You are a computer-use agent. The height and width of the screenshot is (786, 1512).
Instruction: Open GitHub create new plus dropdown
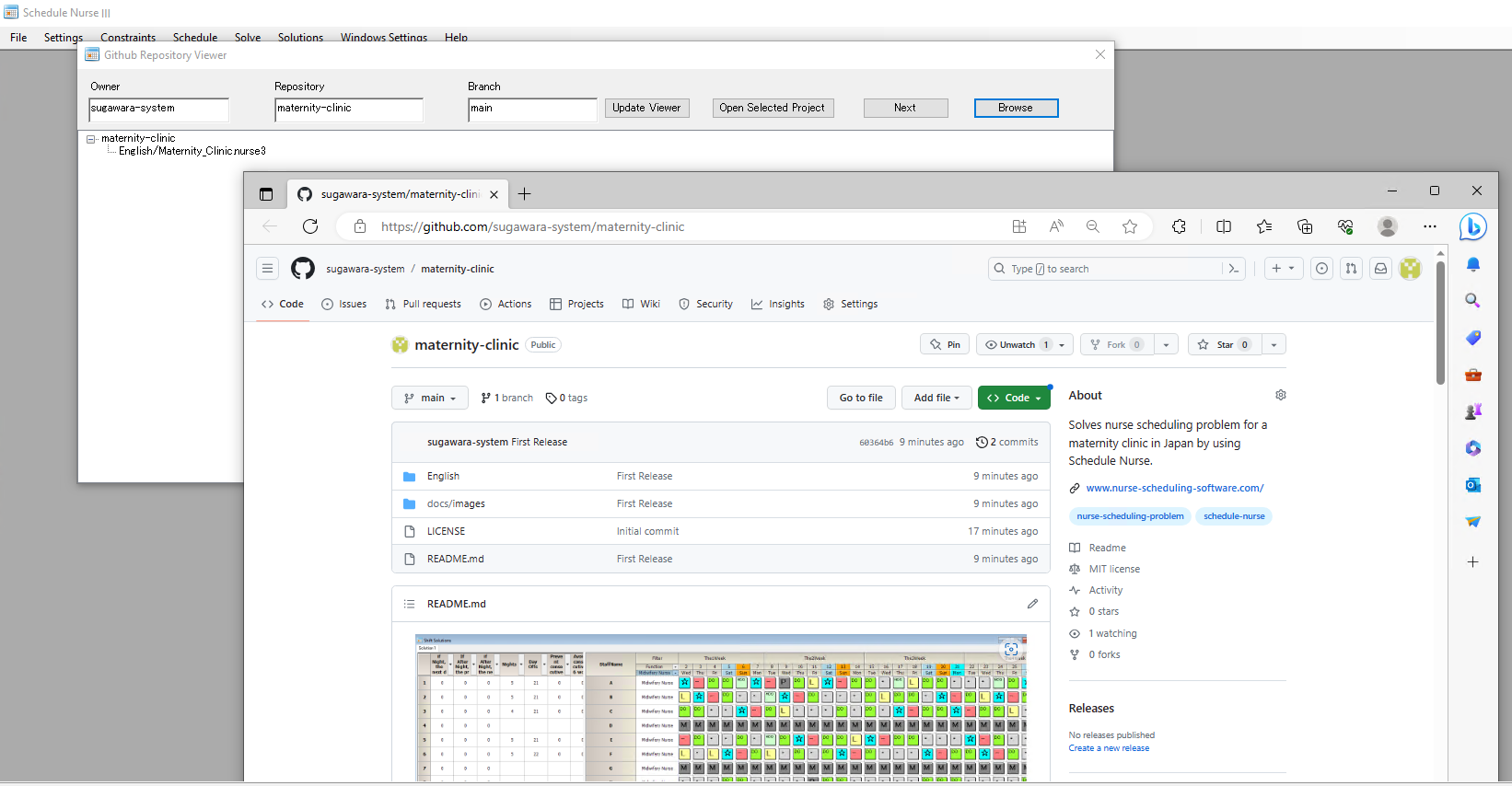1283,269
